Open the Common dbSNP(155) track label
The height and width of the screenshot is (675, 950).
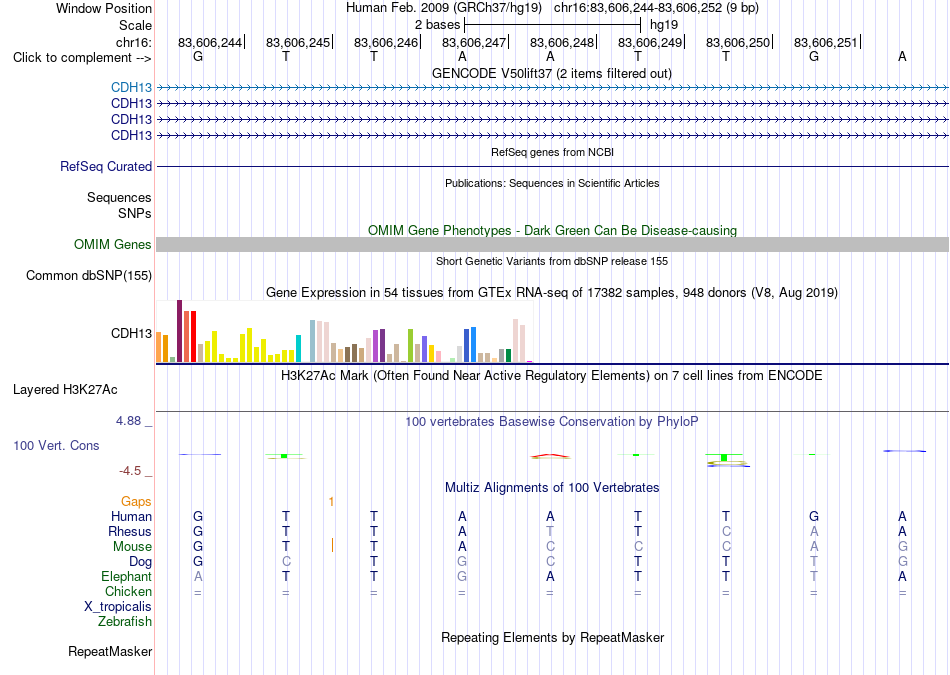coord(88,276)
